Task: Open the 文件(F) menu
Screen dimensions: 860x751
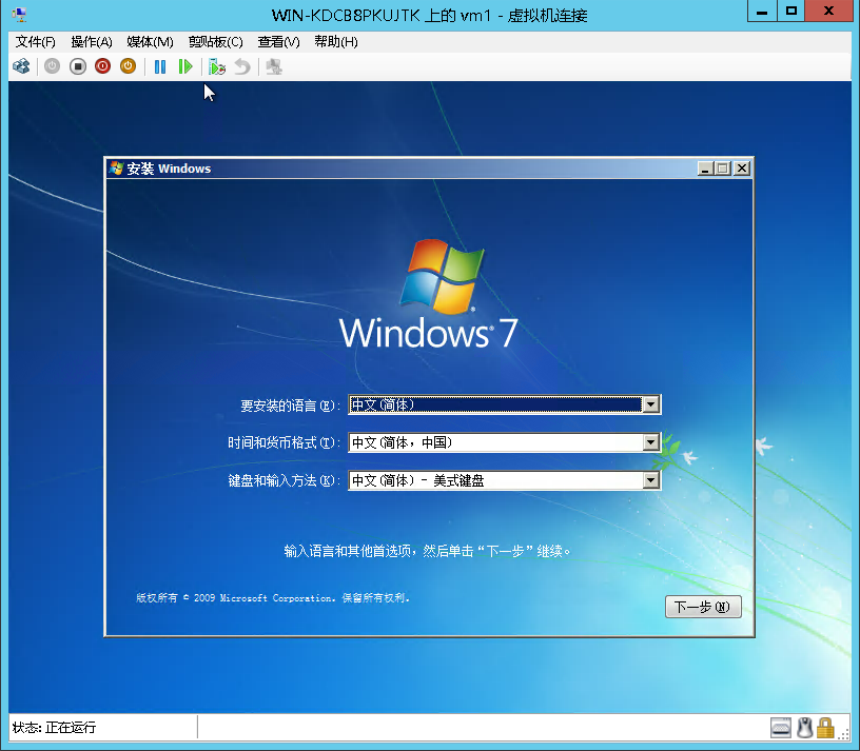Action: click(x=36, y=42)
